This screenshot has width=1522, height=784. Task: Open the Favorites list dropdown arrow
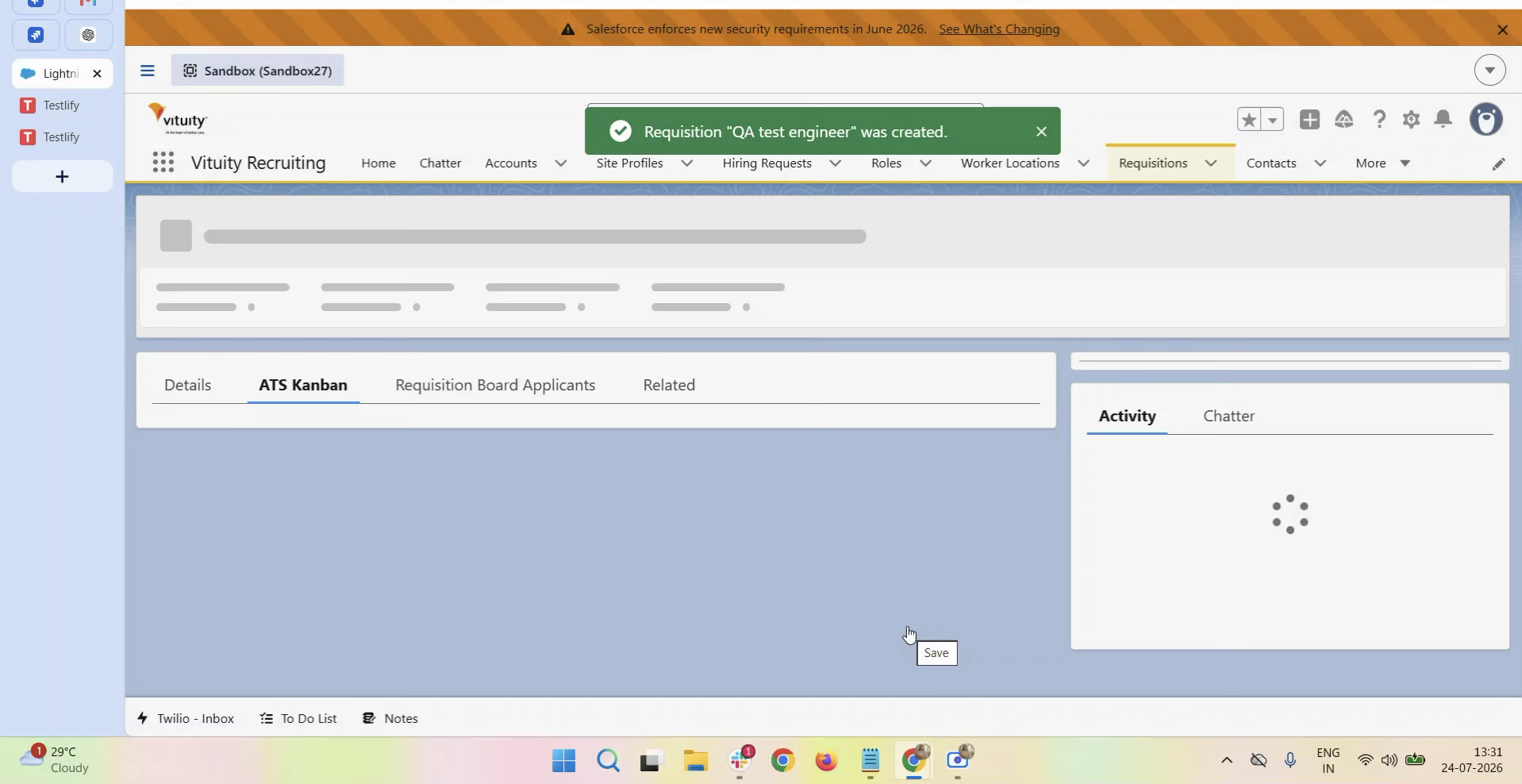tap(1272, 120)
